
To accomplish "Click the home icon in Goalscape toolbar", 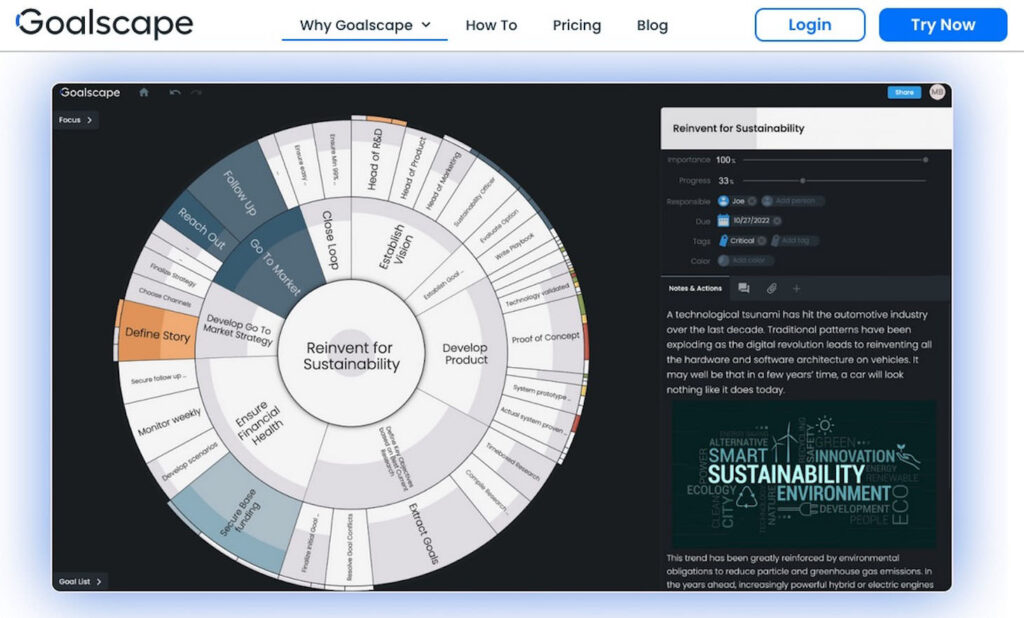I will tap(144, 92).
